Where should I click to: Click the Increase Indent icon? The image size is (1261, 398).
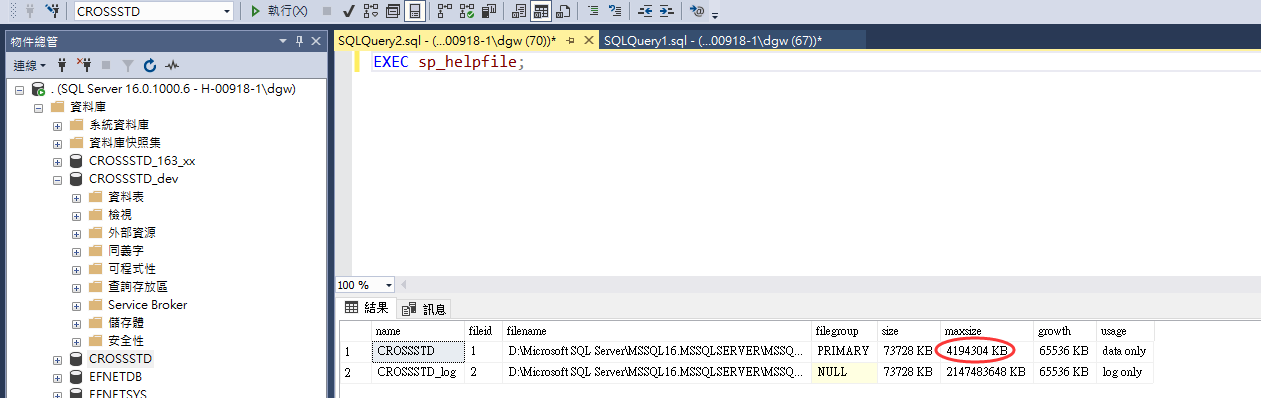[x=667, y=11]
